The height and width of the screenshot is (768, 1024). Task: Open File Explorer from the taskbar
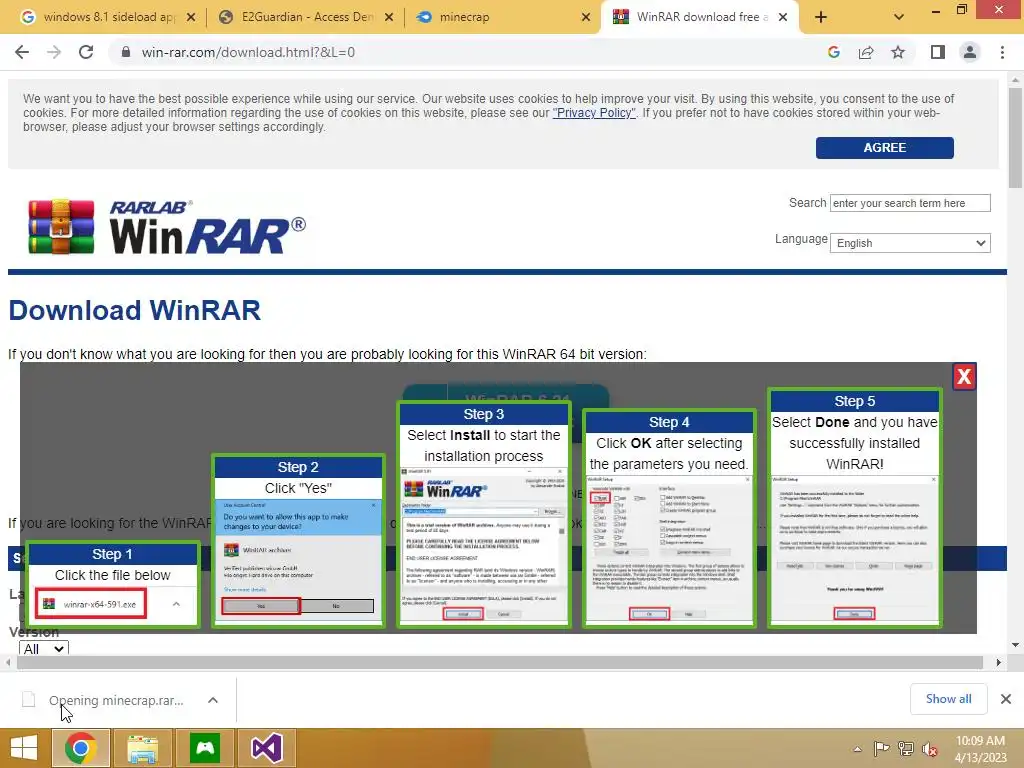point(142,748)
